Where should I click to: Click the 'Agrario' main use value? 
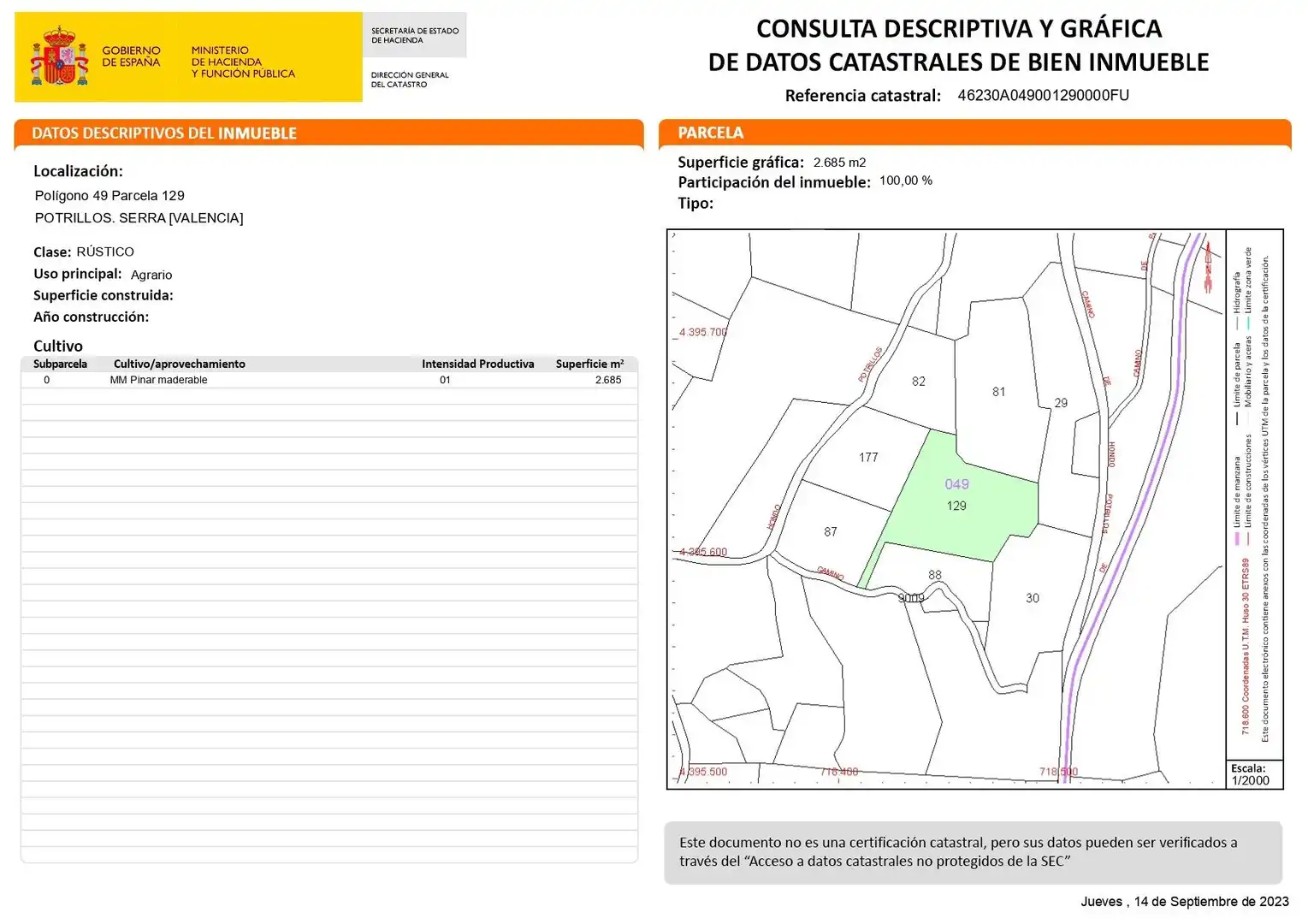pyautogui.click(x=151, y=275)
